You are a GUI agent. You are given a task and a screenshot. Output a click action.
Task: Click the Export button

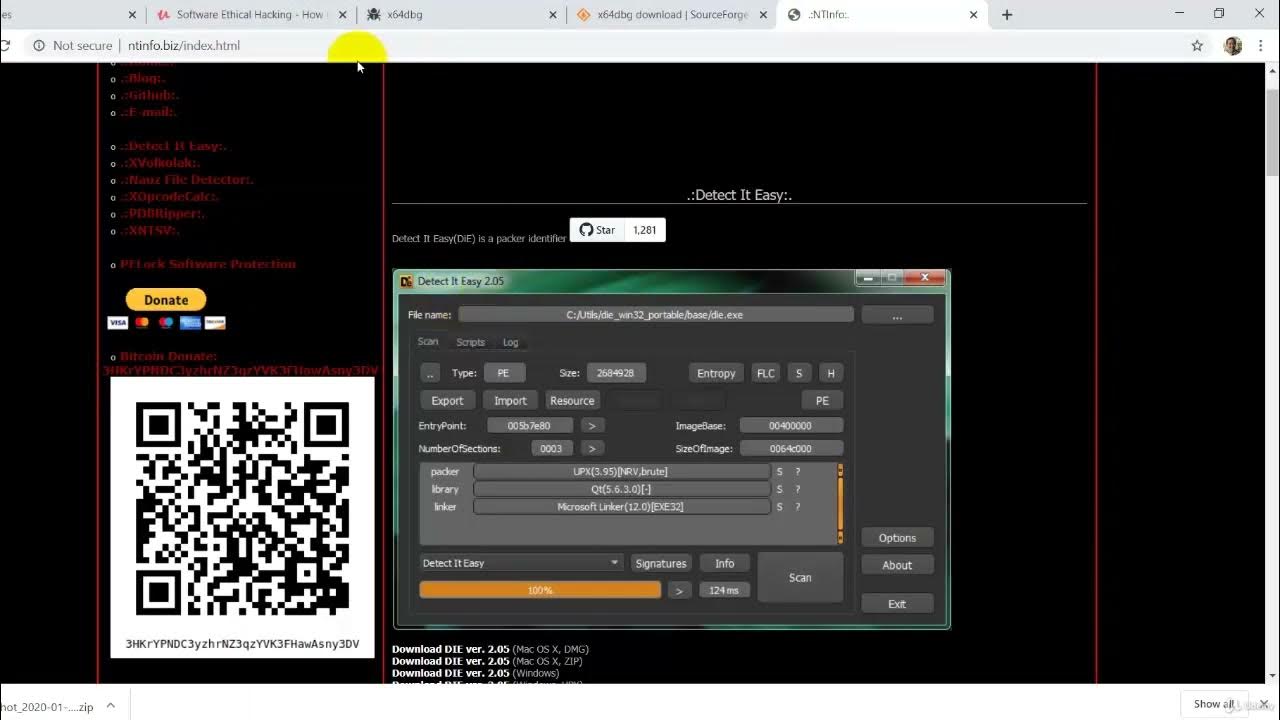click(x=447, y=401)
